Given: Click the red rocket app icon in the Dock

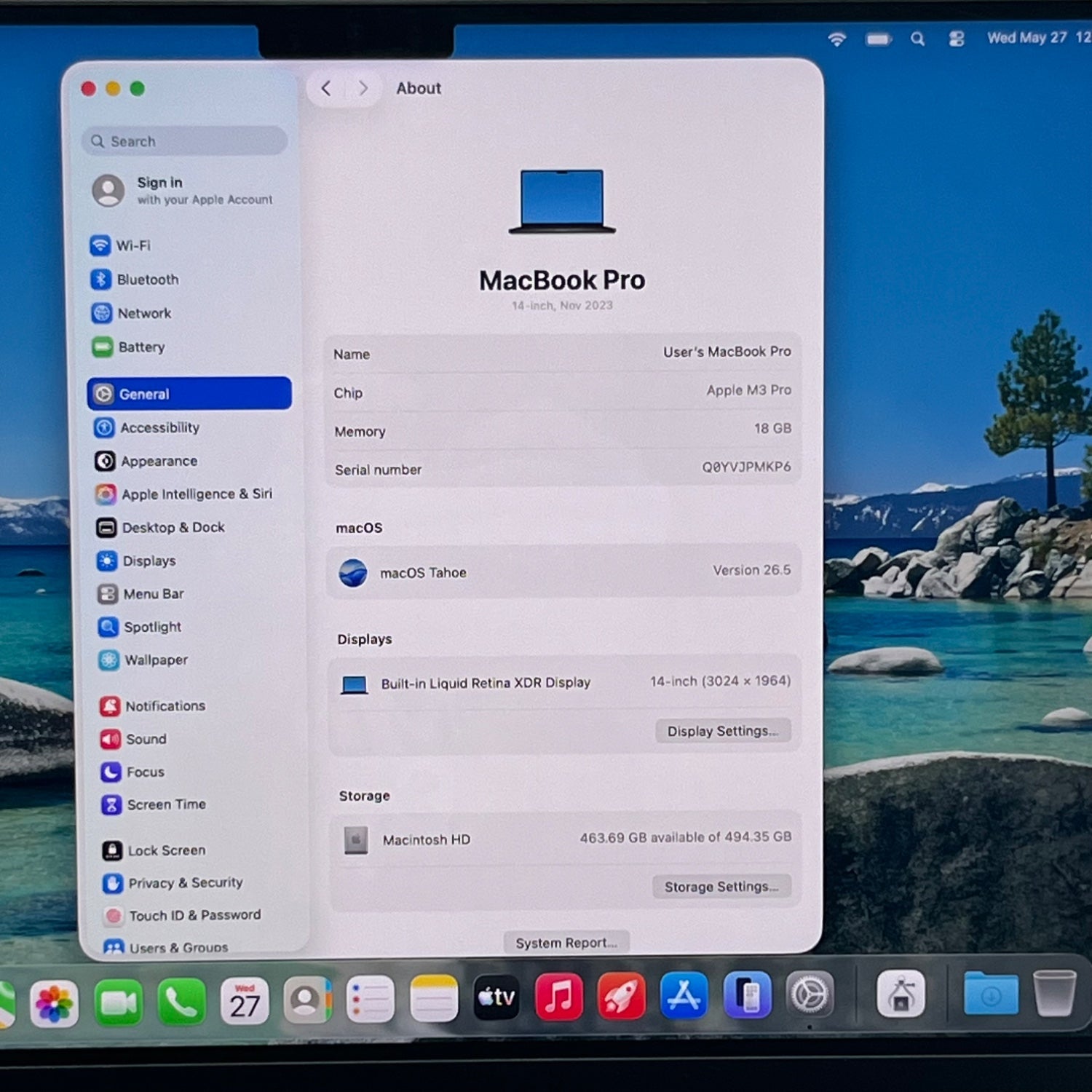Looking at the screenshot, I should pyautogui.click(x=621, y=996).
